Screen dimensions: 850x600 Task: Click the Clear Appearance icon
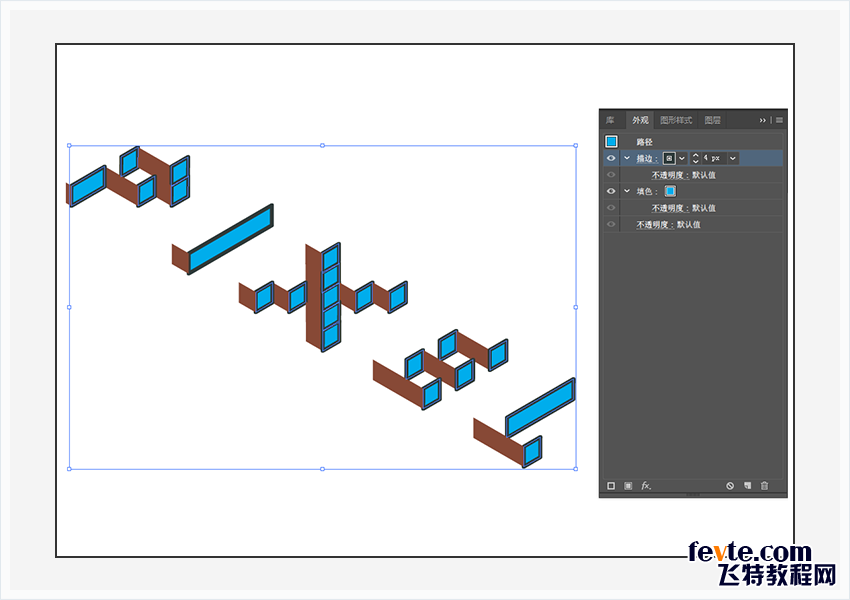[x=730, y=486]
